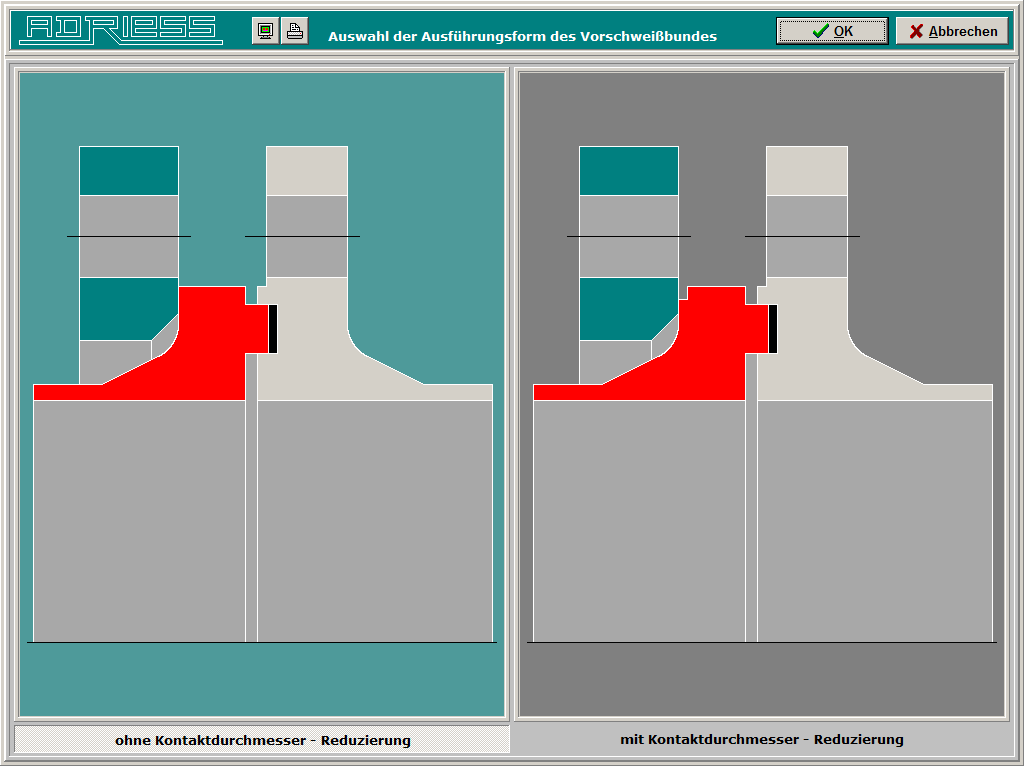Select 'mit Kontaktdurchmesser - Reduzierung' label
Screen dimensions: 1024x766
(761, 739)
